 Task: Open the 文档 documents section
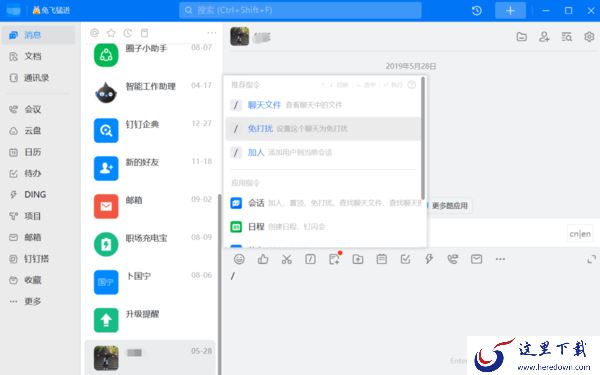(38, 56)
